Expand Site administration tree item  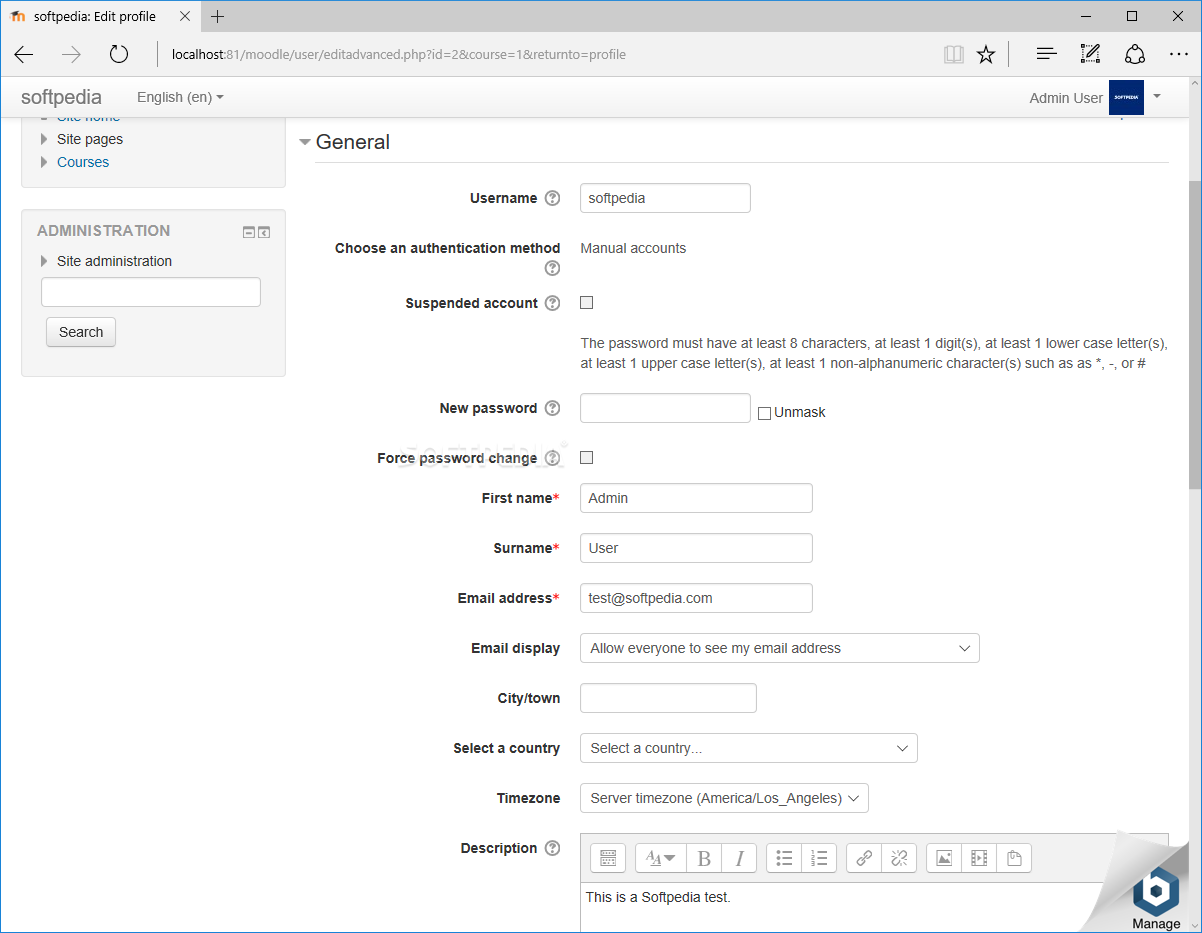click(44, 261)
